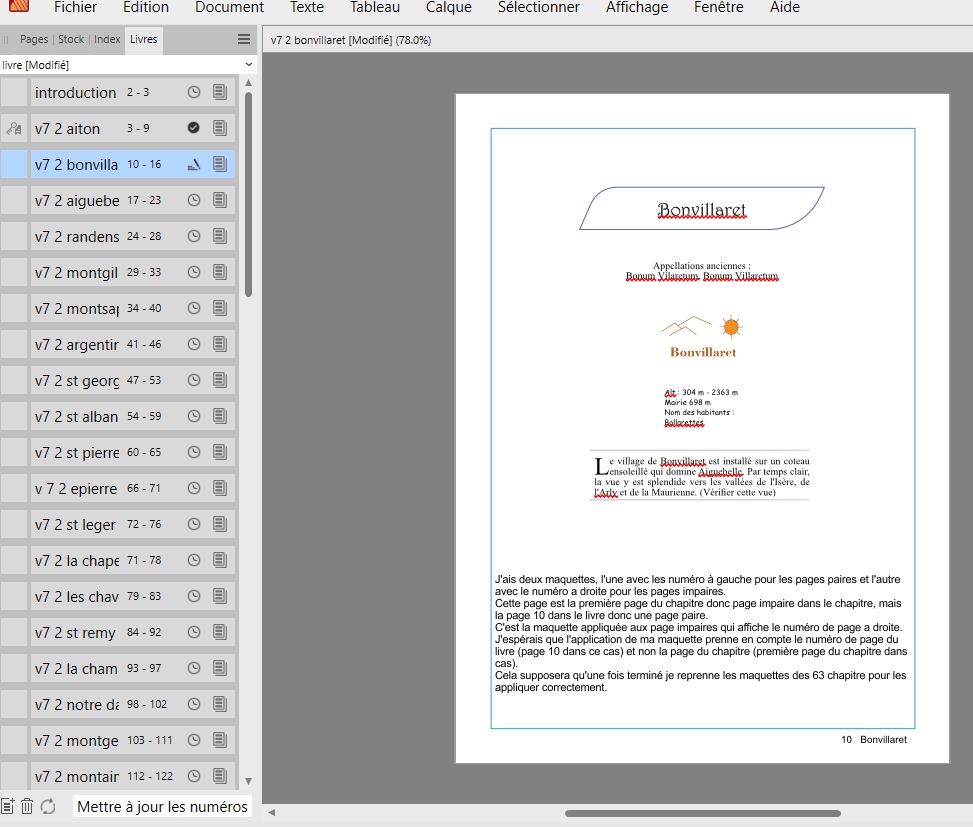The height and width of the screenshot is (827, 973).
Task: Click document icon of v7 2 bonvilla chapter
Action: tap(220, 164)
